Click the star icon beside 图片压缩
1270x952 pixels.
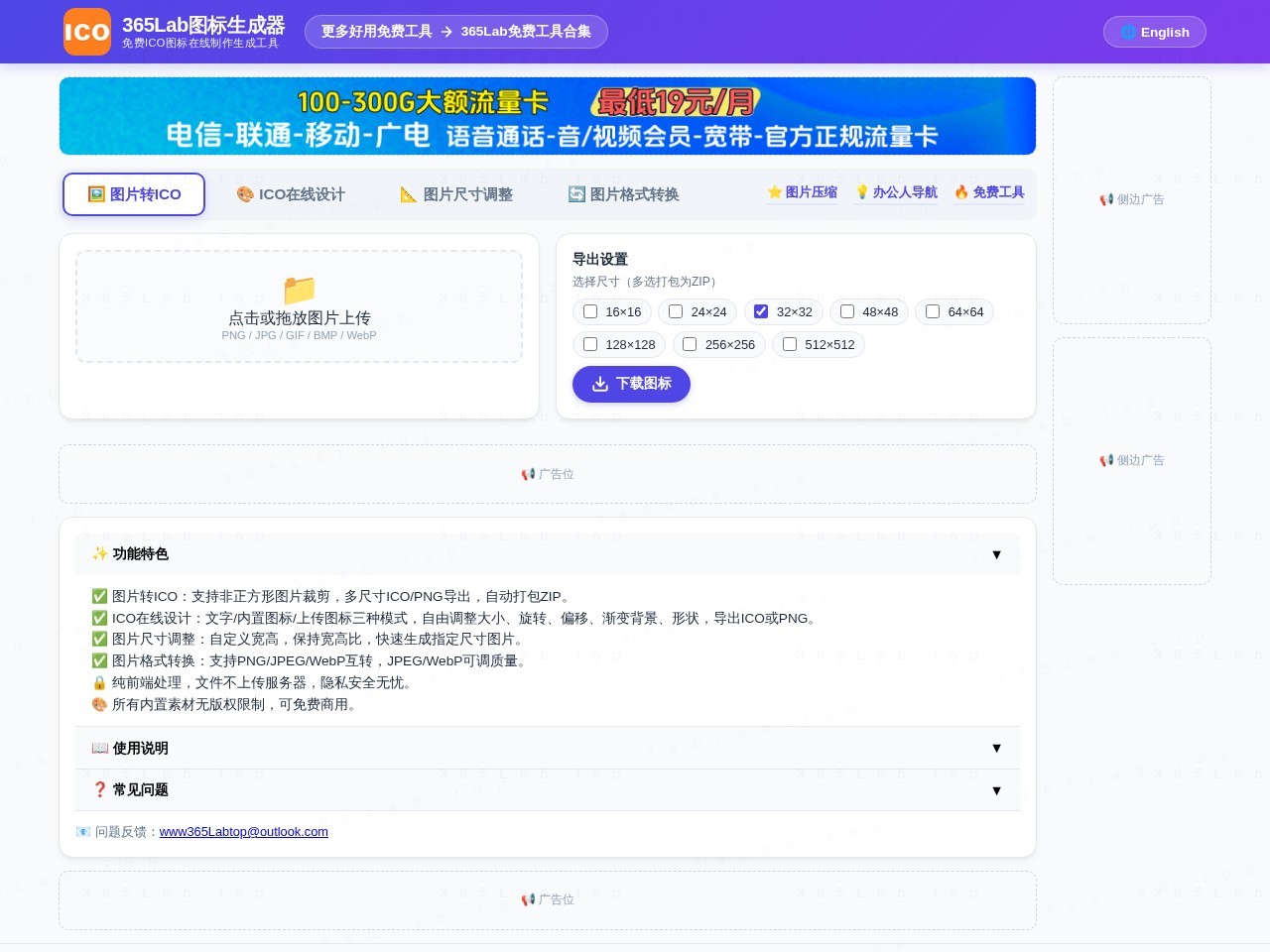[x=775, y=191]
